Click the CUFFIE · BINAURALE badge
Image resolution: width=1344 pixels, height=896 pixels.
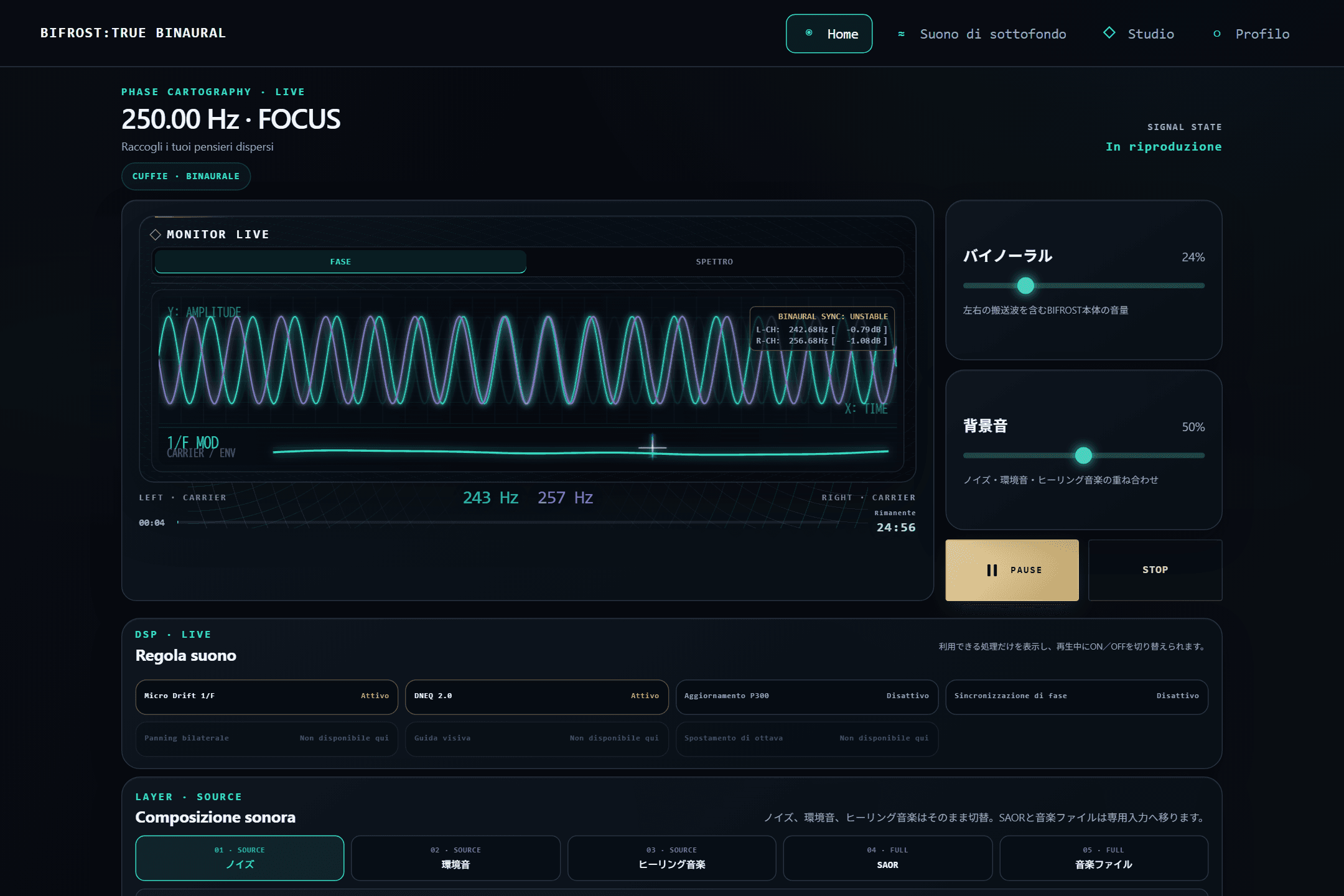(186, 176)
